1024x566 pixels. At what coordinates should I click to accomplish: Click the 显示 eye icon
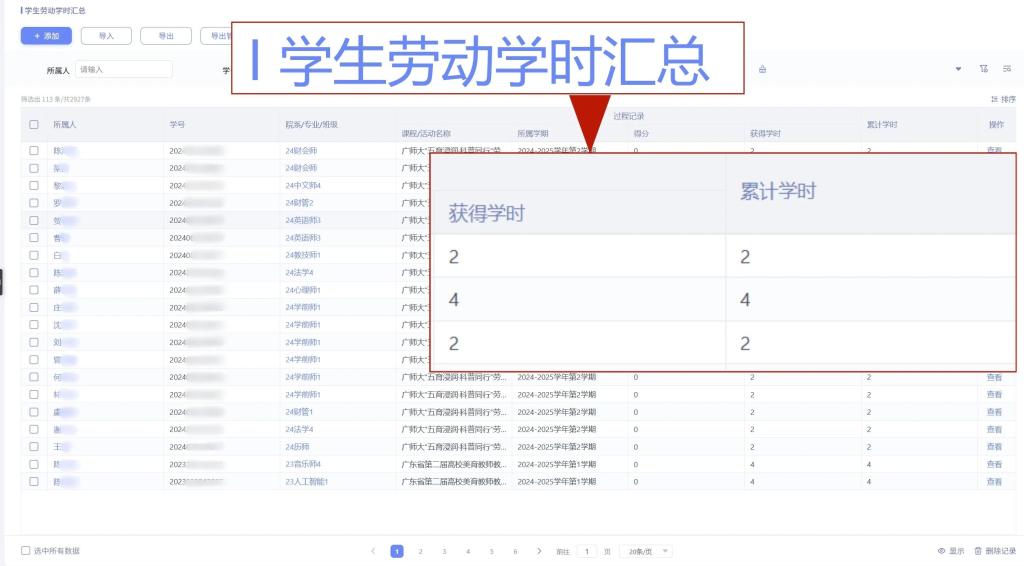coord(950,551)
